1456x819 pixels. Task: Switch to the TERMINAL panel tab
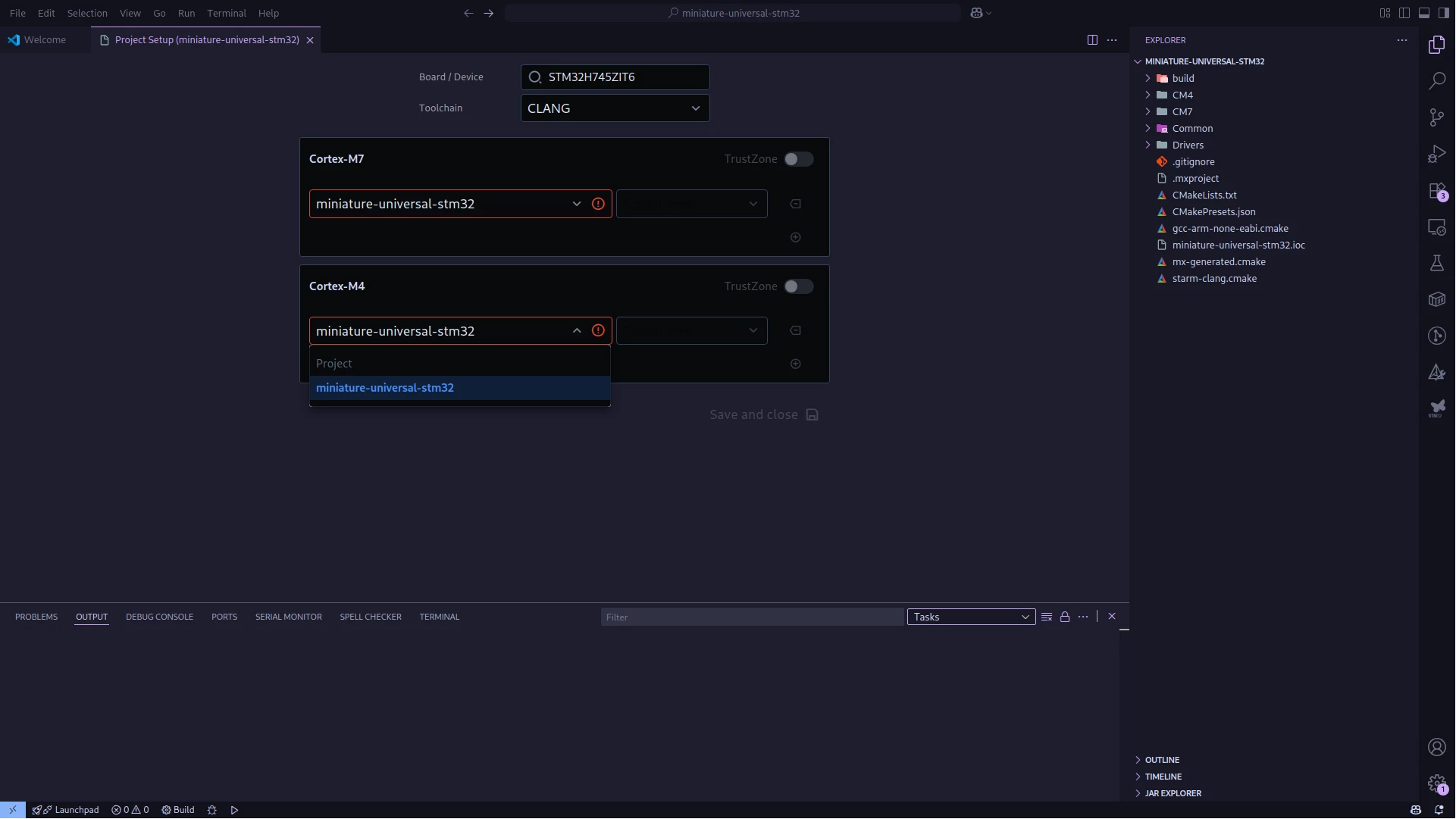click(440, 617)
